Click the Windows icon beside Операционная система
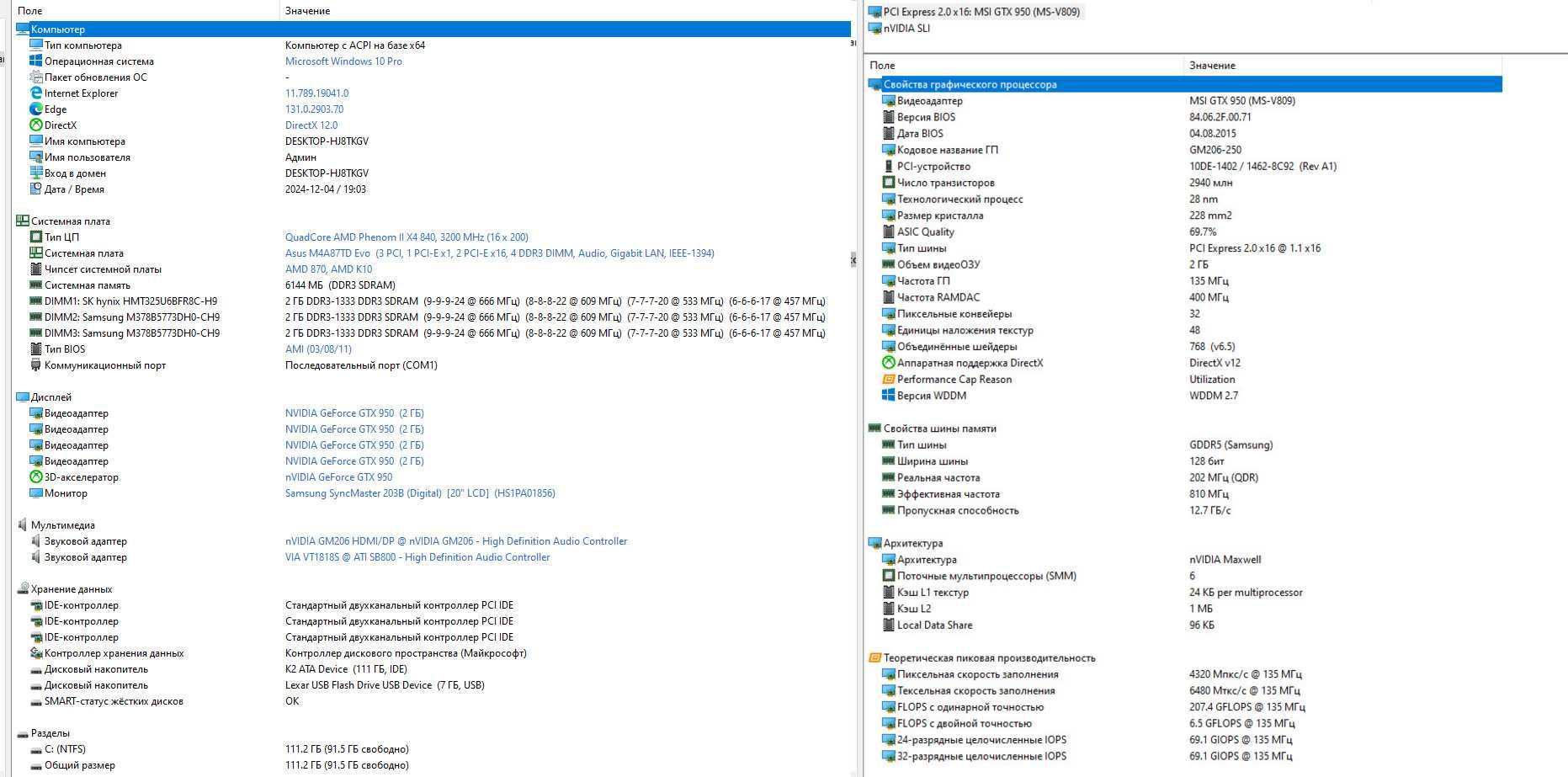 35,61
